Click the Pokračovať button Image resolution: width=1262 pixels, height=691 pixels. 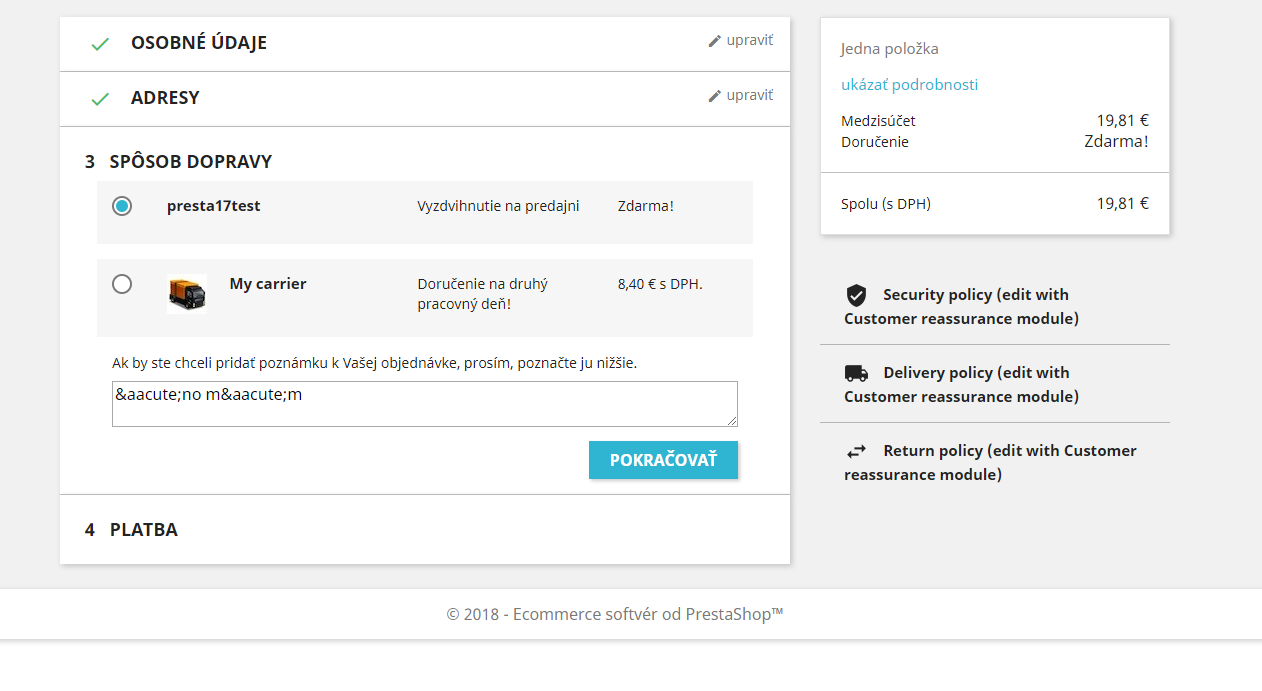[x=663, y=460]
